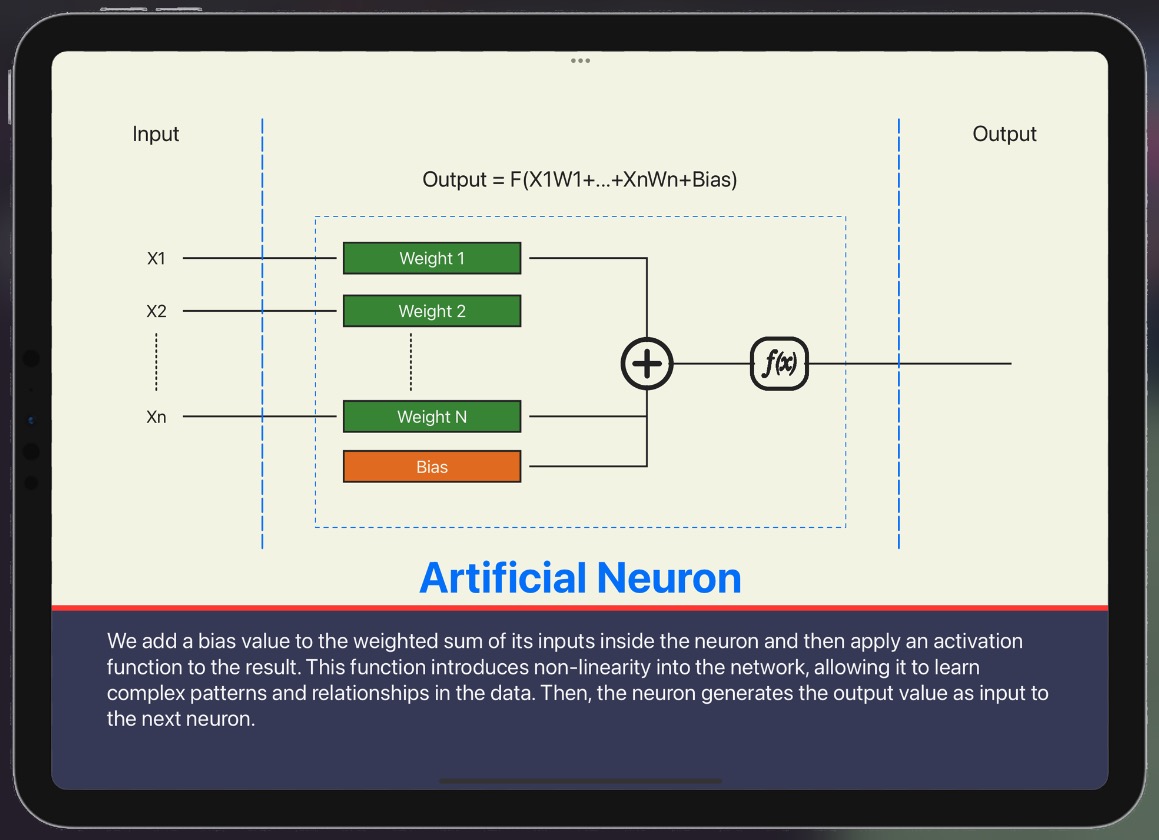
Task: Click the dotted line between X2 and Xn
Action: (x=157, y=363)
